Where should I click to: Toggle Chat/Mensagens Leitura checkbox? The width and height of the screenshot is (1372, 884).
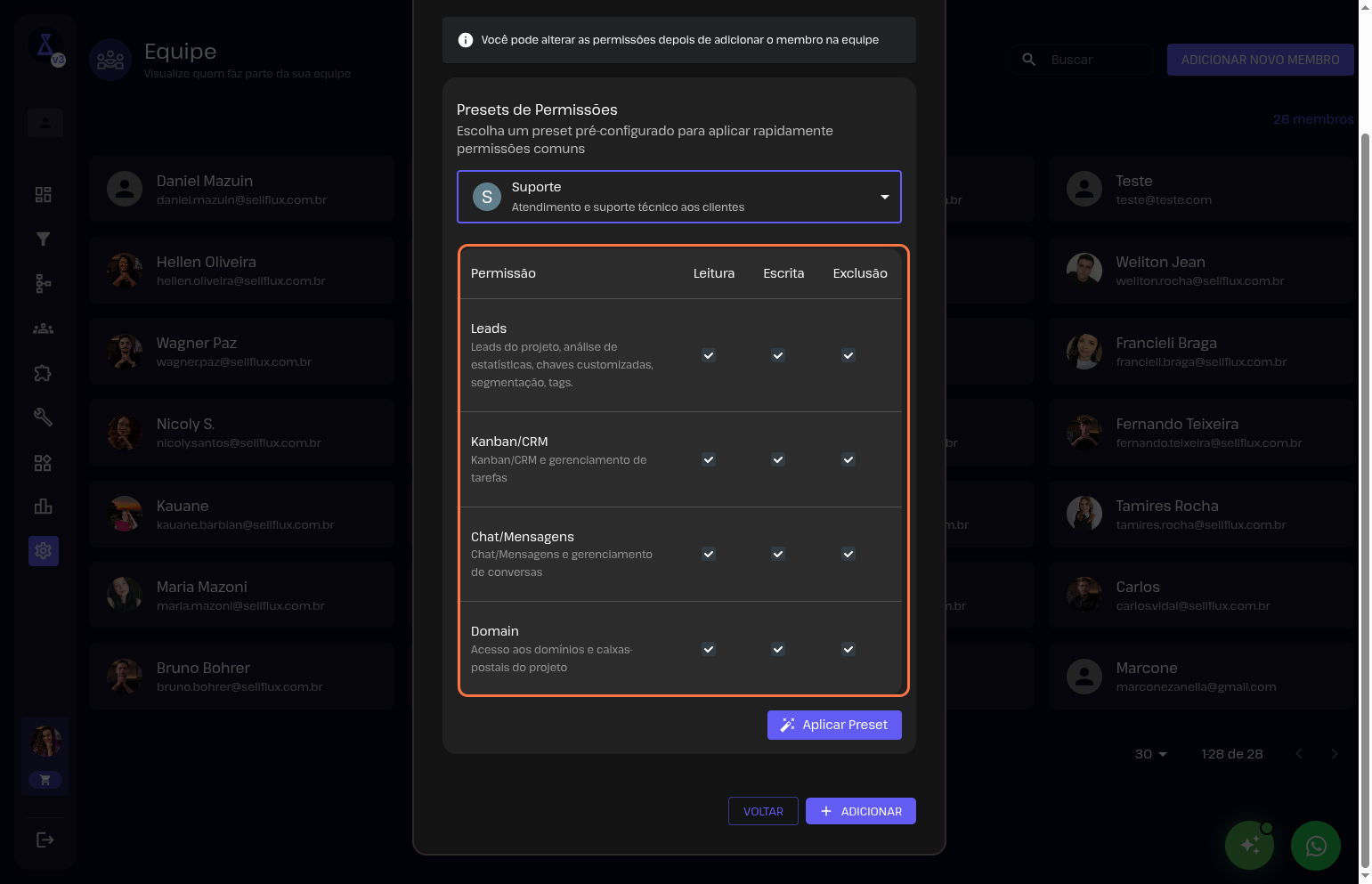(709, 554)
